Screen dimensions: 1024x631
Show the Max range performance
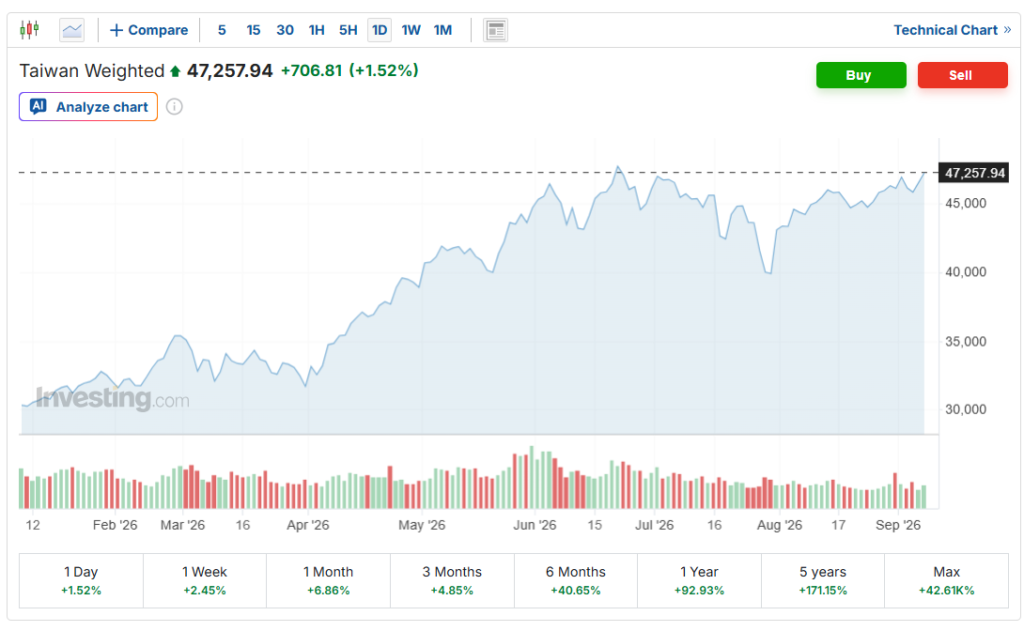click(x=947, y=581)
